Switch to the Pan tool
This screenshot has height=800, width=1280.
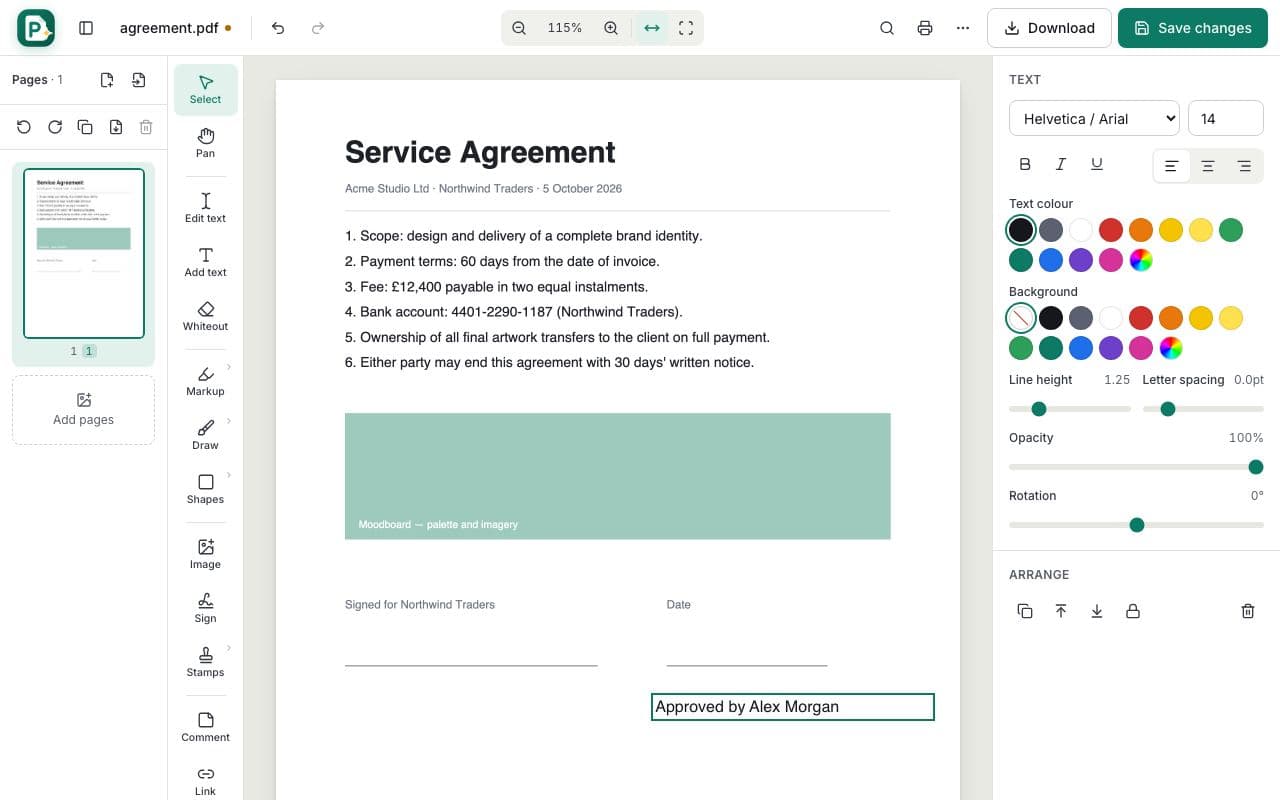coord(205,143)
